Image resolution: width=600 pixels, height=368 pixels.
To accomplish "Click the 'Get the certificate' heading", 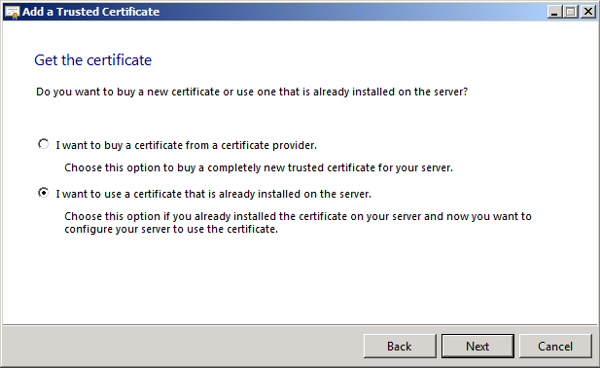I will (93, 60).
